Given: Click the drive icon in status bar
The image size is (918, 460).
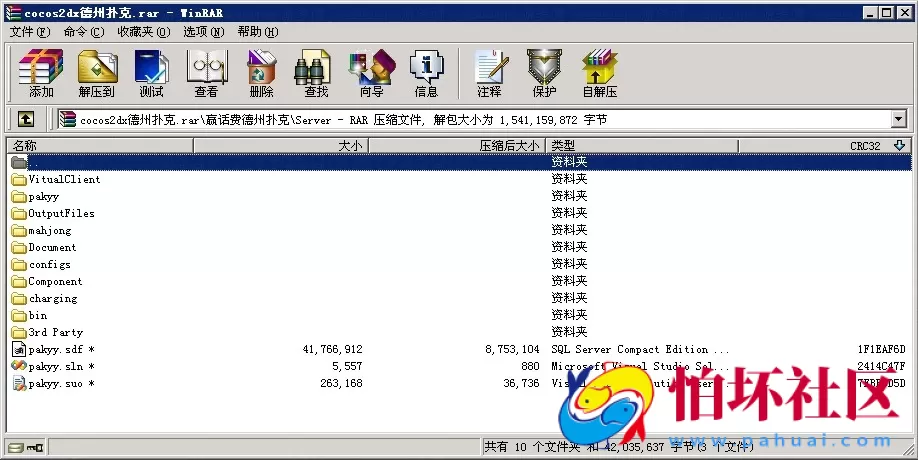Looking at the screenshot, I should (16, 448).
